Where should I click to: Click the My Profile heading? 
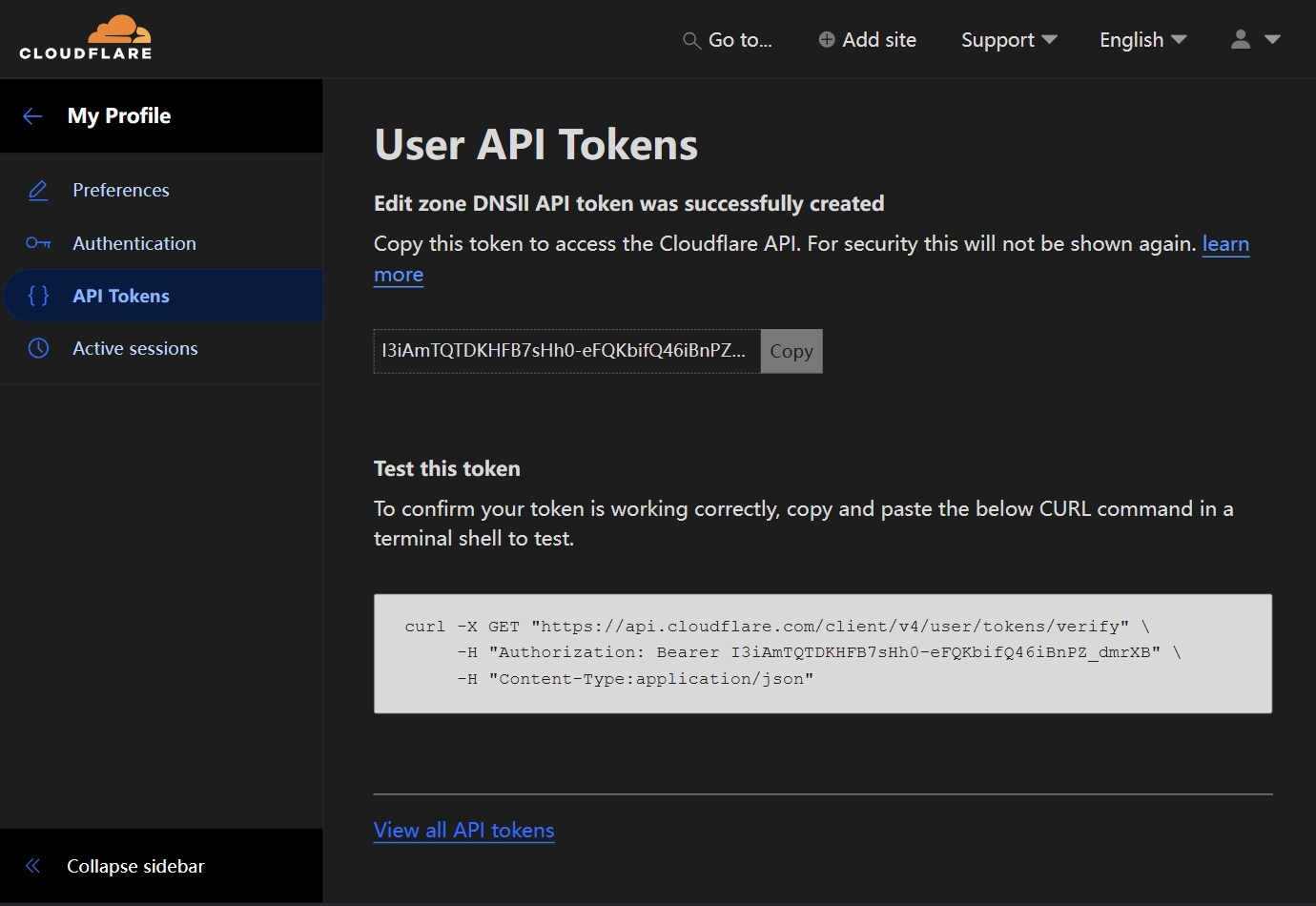click(x=119, y=115)
